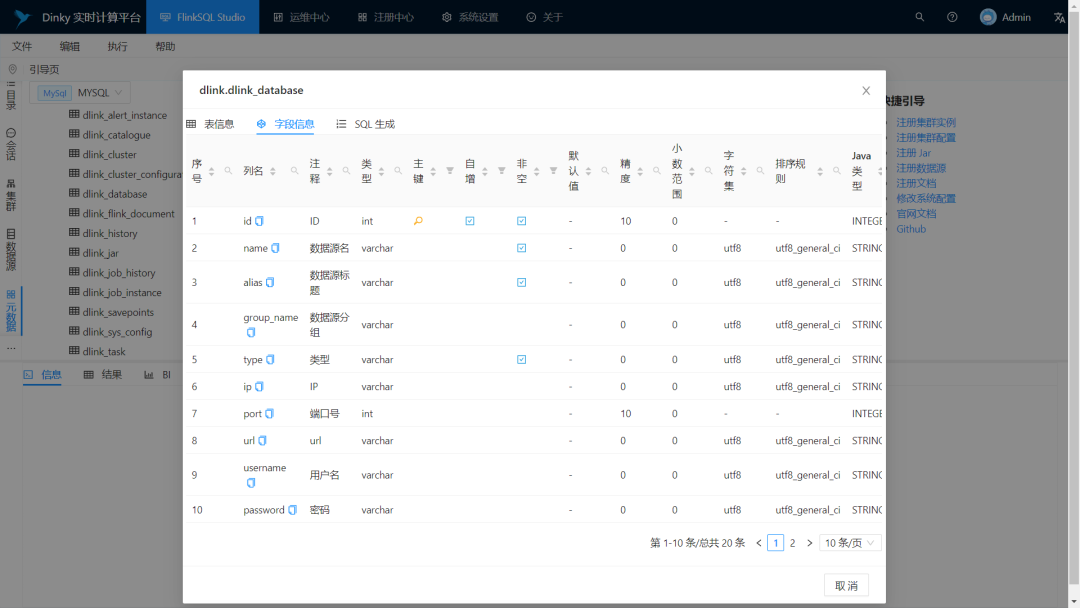Go to pagination page 2

coord(793,543)
